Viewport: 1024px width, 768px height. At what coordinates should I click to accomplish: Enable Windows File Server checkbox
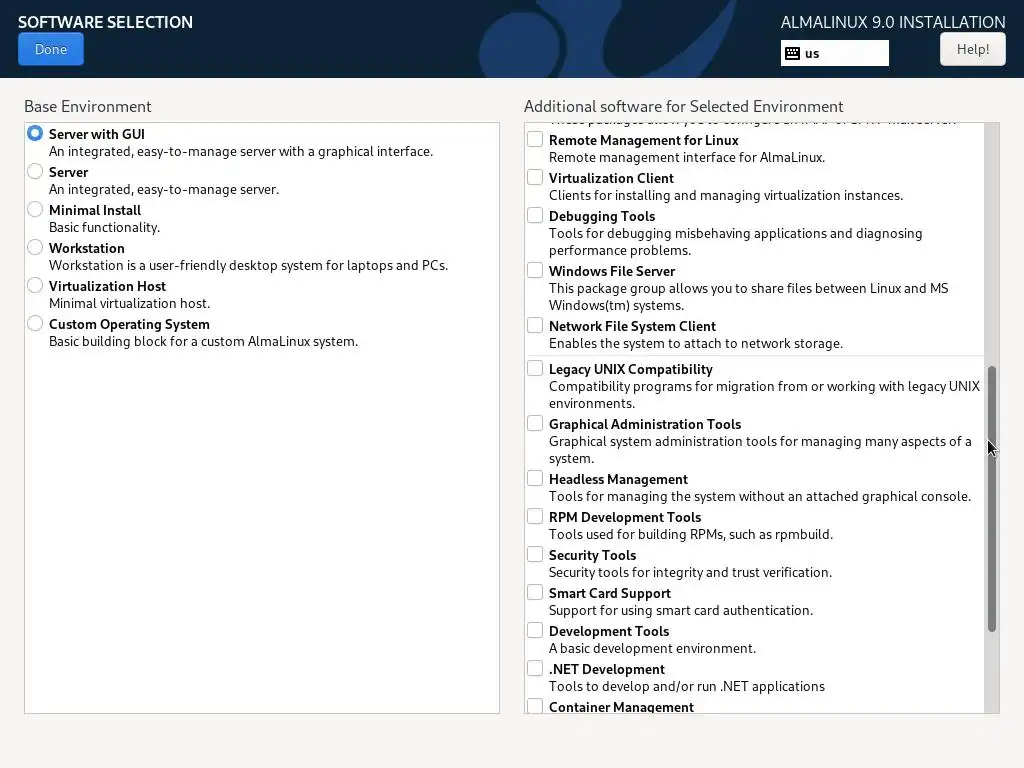(535, 270)
